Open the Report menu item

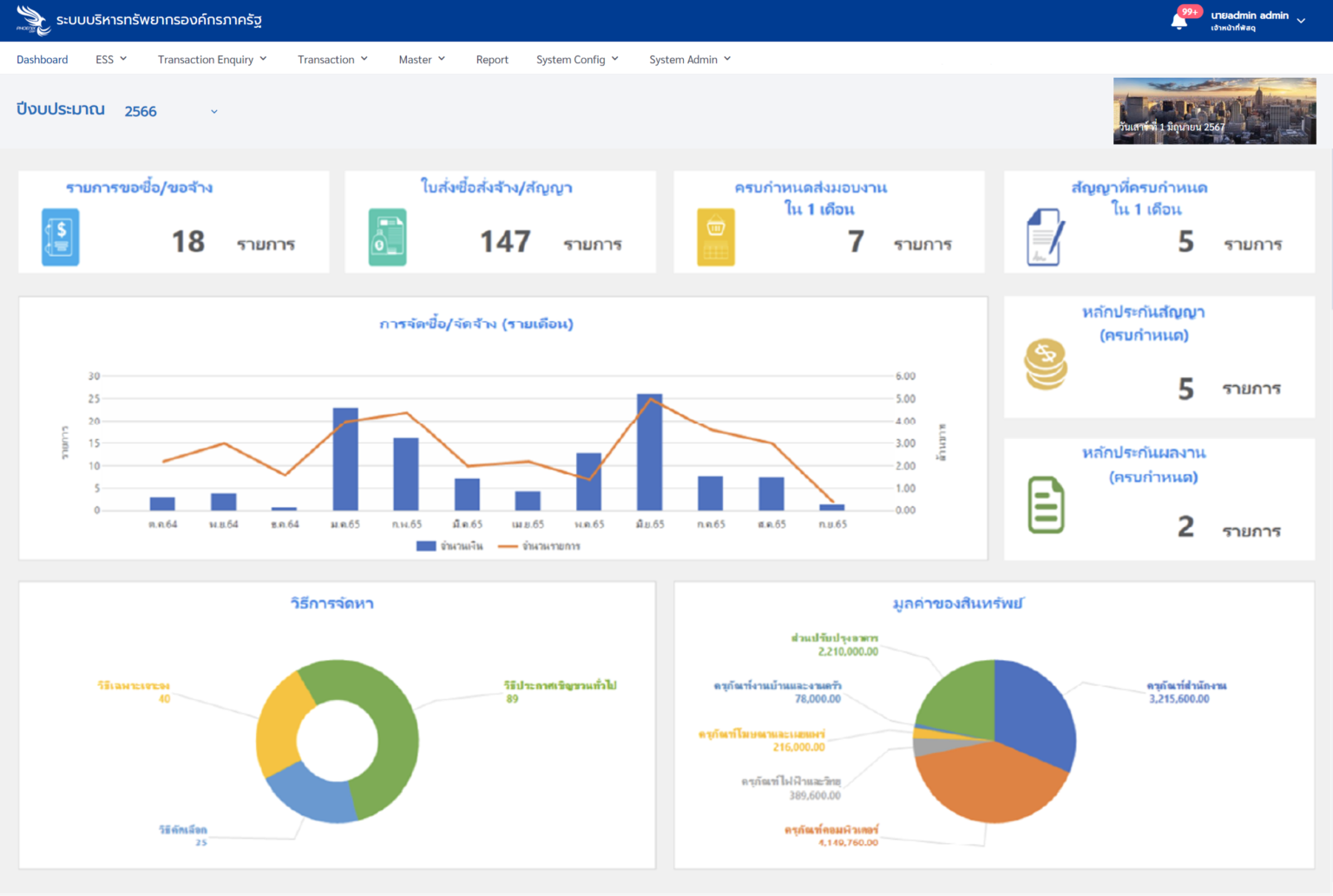point(492,59)
